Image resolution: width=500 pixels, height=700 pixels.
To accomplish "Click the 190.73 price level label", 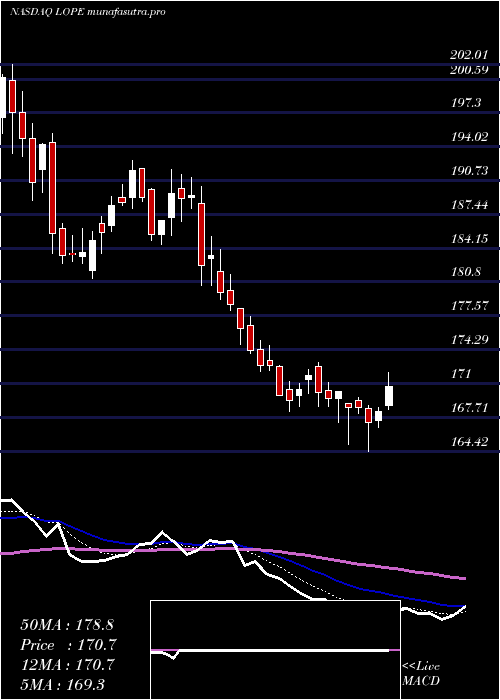I will pos(469,171).
